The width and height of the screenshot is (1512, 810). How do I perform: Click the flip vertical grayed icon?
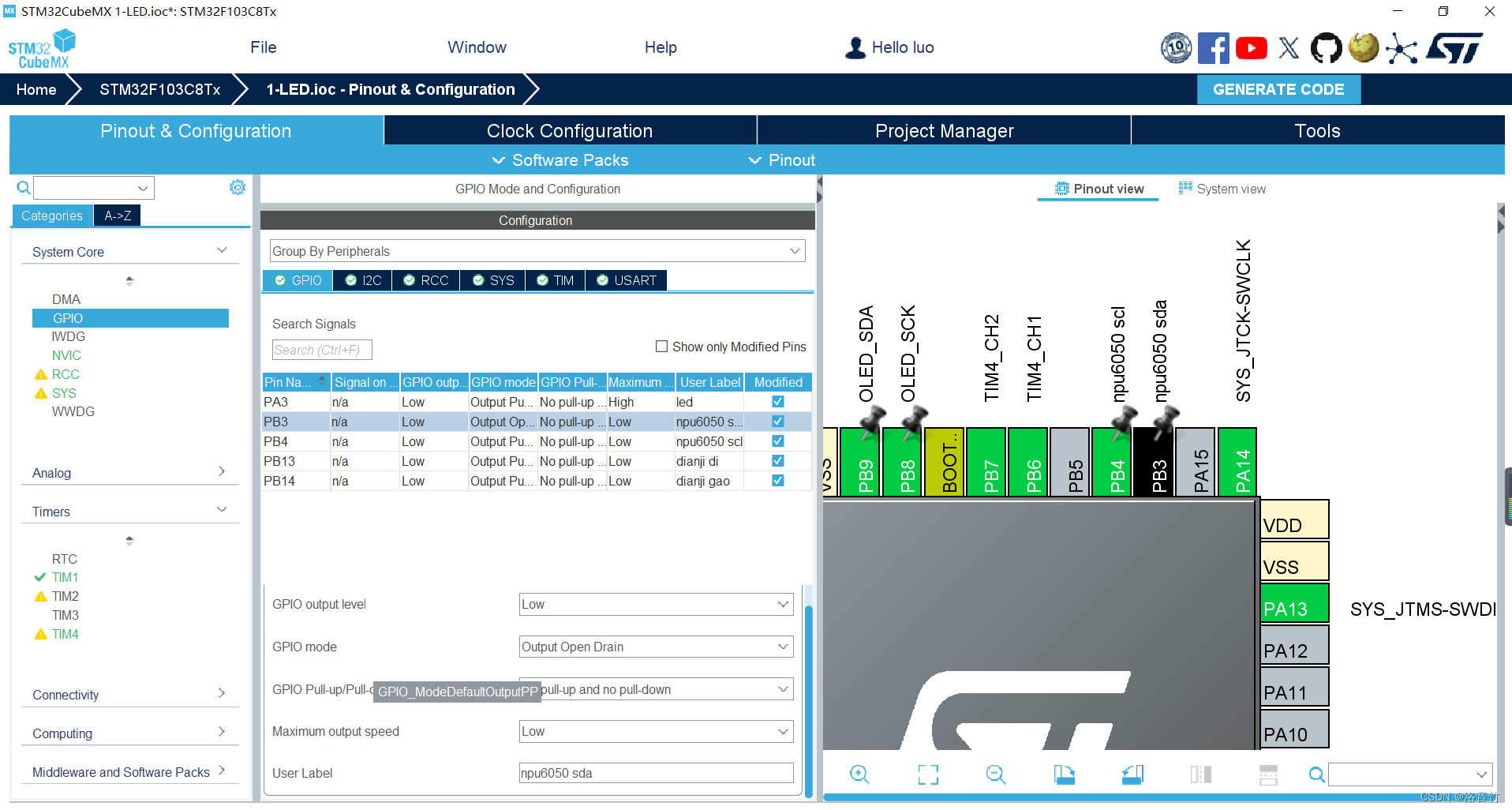1268,774
